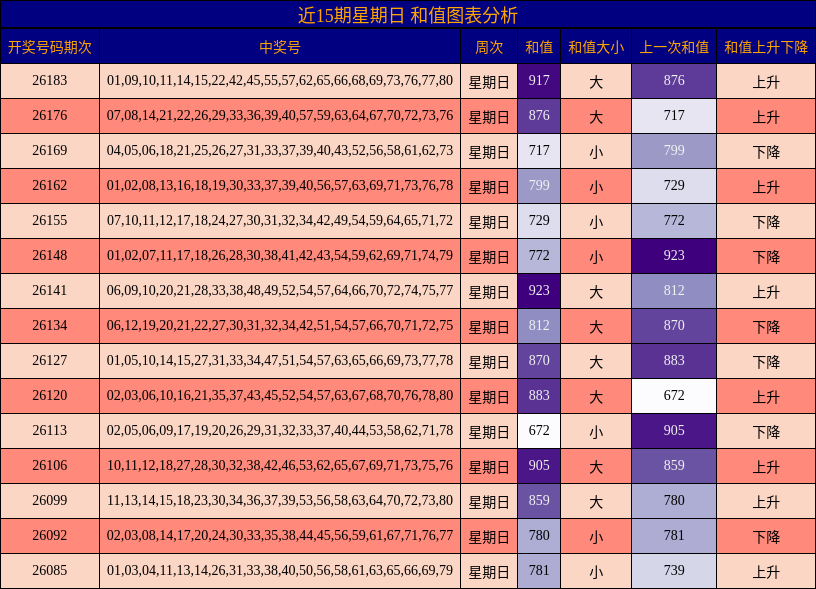Click 星期日 weekday cell in row 26155
This screenshot has width=816, height=589.
[489, 221]
